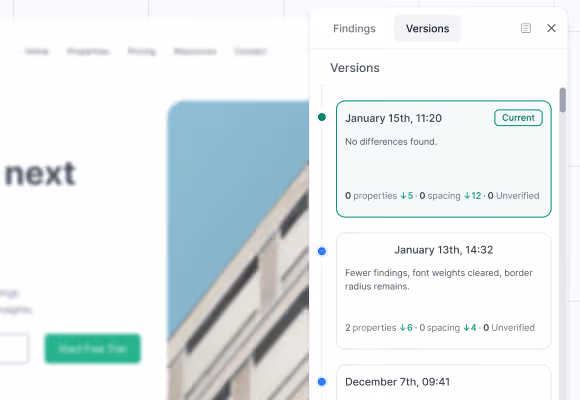This screenshot has height=400, width=580.
Task: Open the notes panel icon
Action: 526,28
